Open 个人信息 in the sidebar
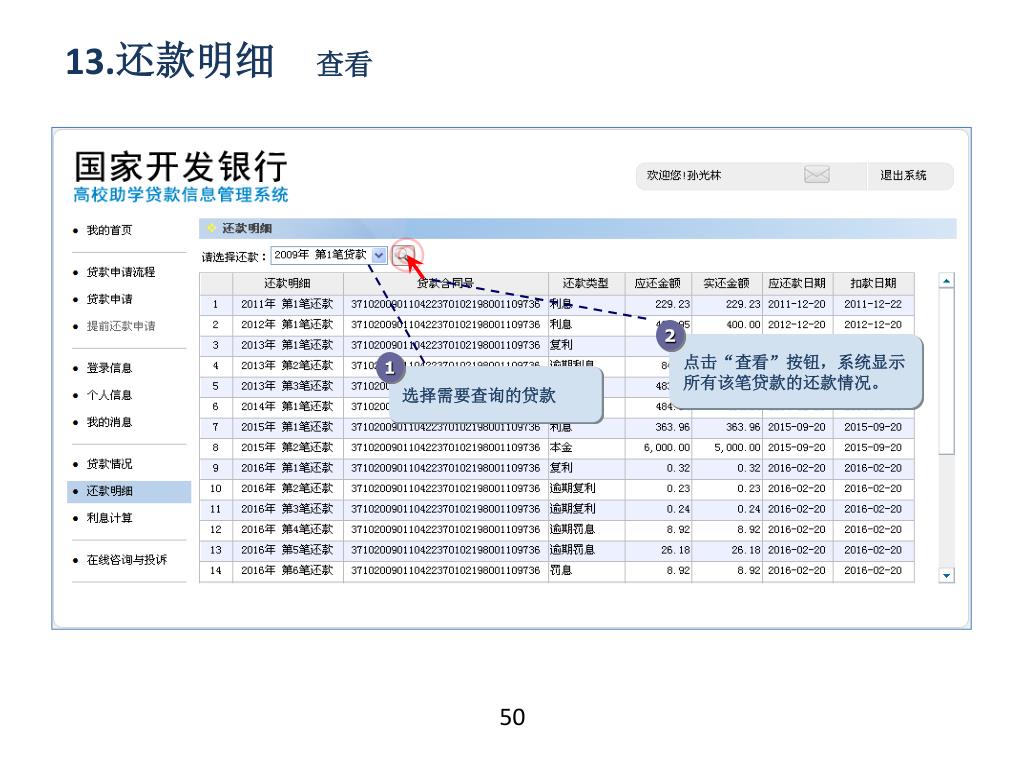Image resolution: width=1024 pixels, height=768 pixels. (109, 395)
